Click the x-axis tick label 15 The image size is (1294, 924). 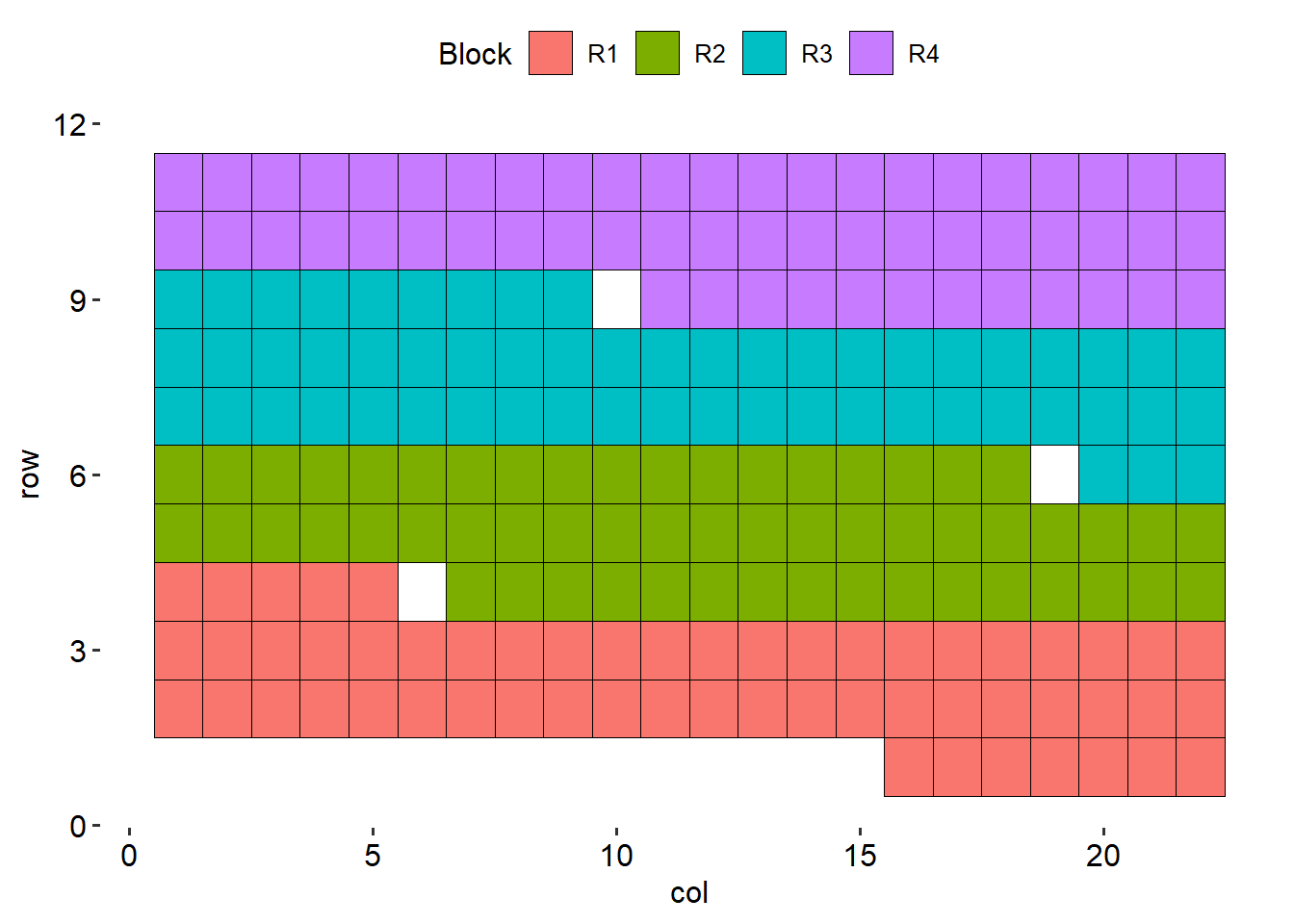point(860,856)
